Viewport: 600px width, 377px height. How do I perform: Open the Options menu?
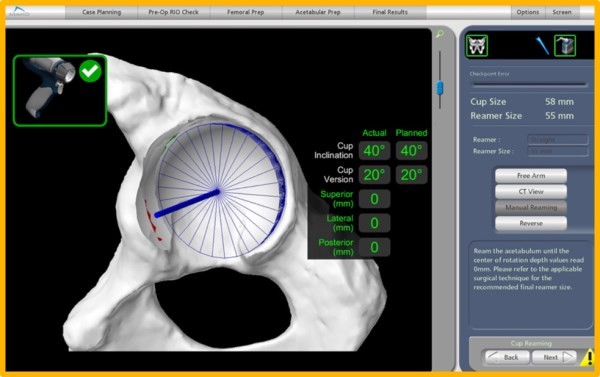[528, 12]
